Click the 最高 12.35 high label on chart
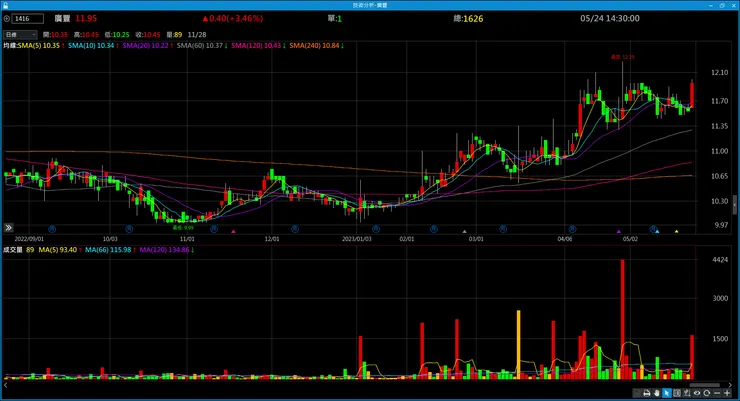This screenshot has width=740, height=401. [x=623, y=57]
